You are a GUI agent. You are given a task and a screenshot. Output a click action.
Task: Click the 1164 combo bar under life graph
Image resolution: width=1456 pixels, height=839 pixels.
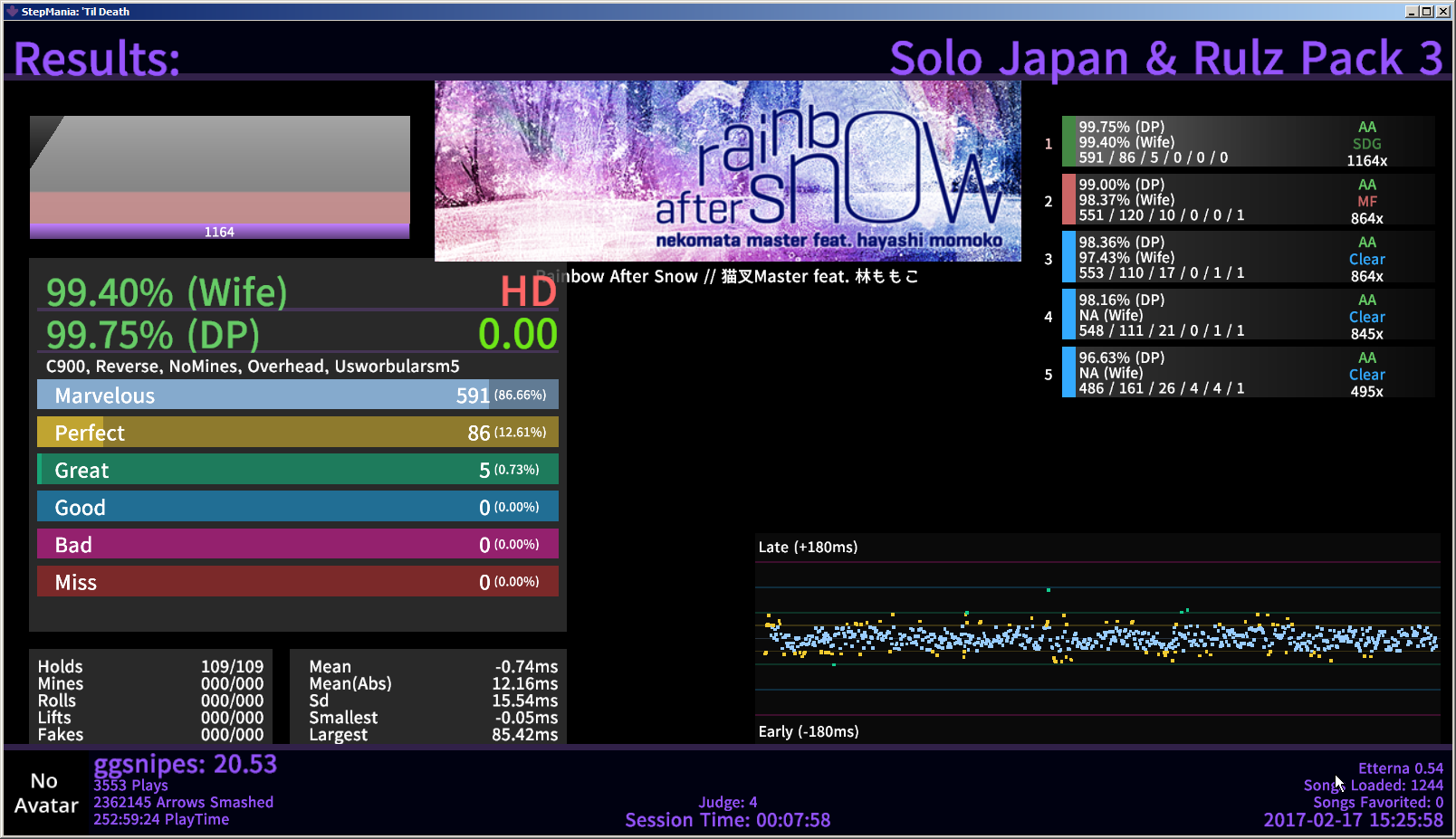pos(219,233)
